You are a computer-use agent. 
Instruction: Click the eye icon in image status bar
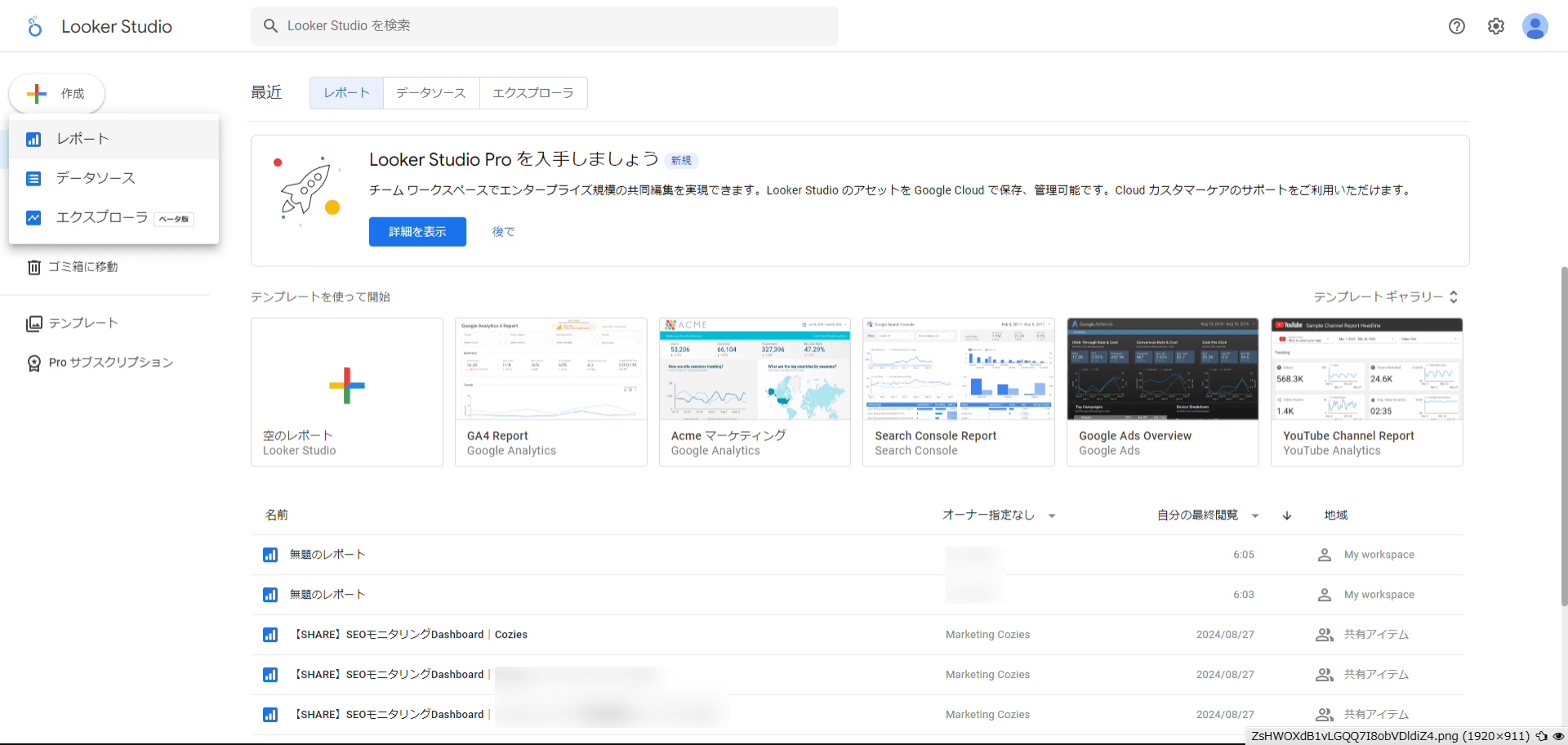click(x=1558, y=736)
